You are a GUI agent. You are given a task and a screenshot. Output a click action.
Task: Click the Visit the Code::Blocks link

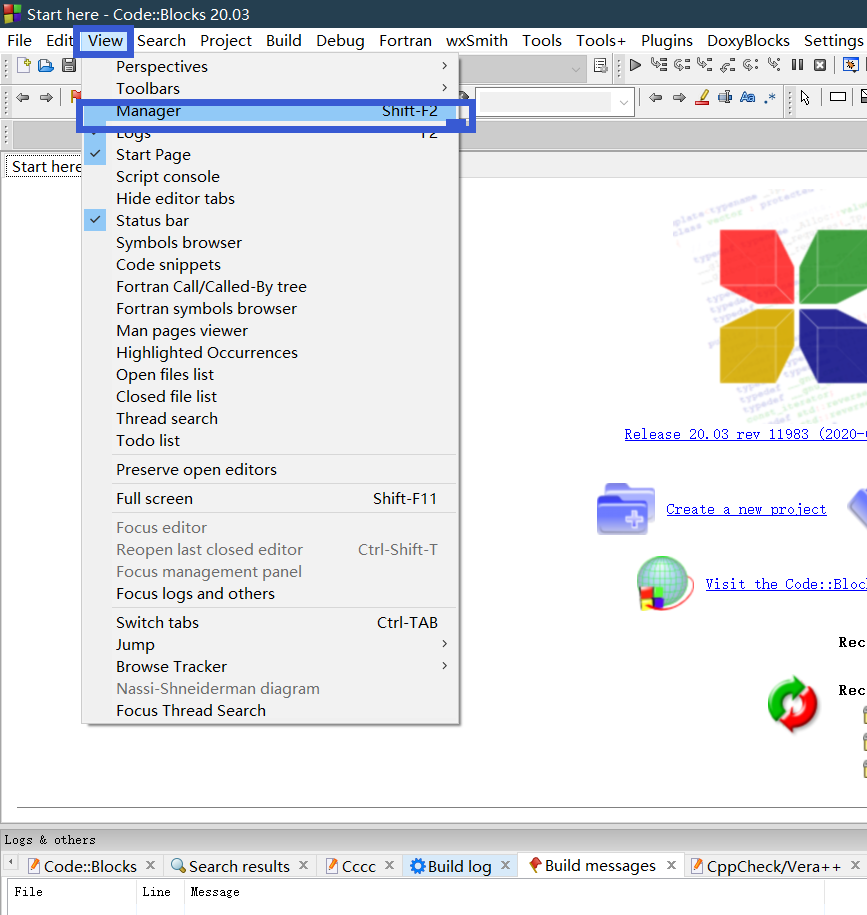click(x=786, y=584)
